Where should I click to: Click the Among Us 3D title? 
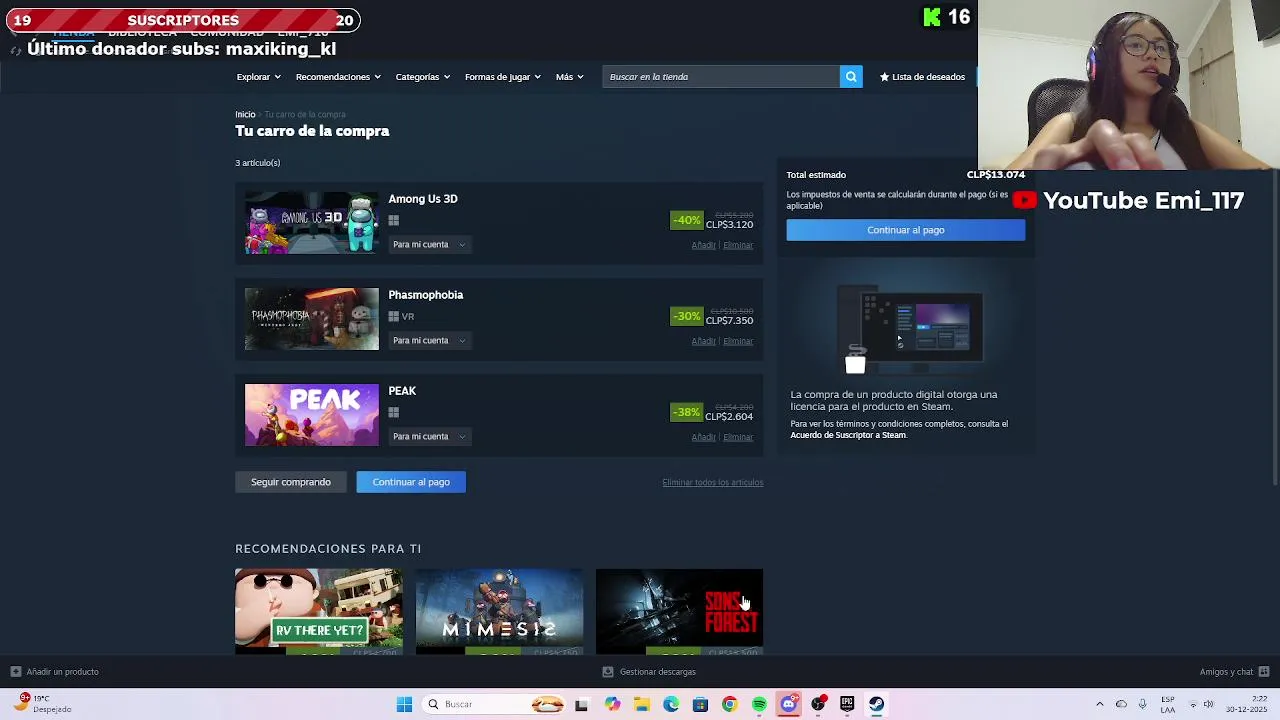pos(423,199)
